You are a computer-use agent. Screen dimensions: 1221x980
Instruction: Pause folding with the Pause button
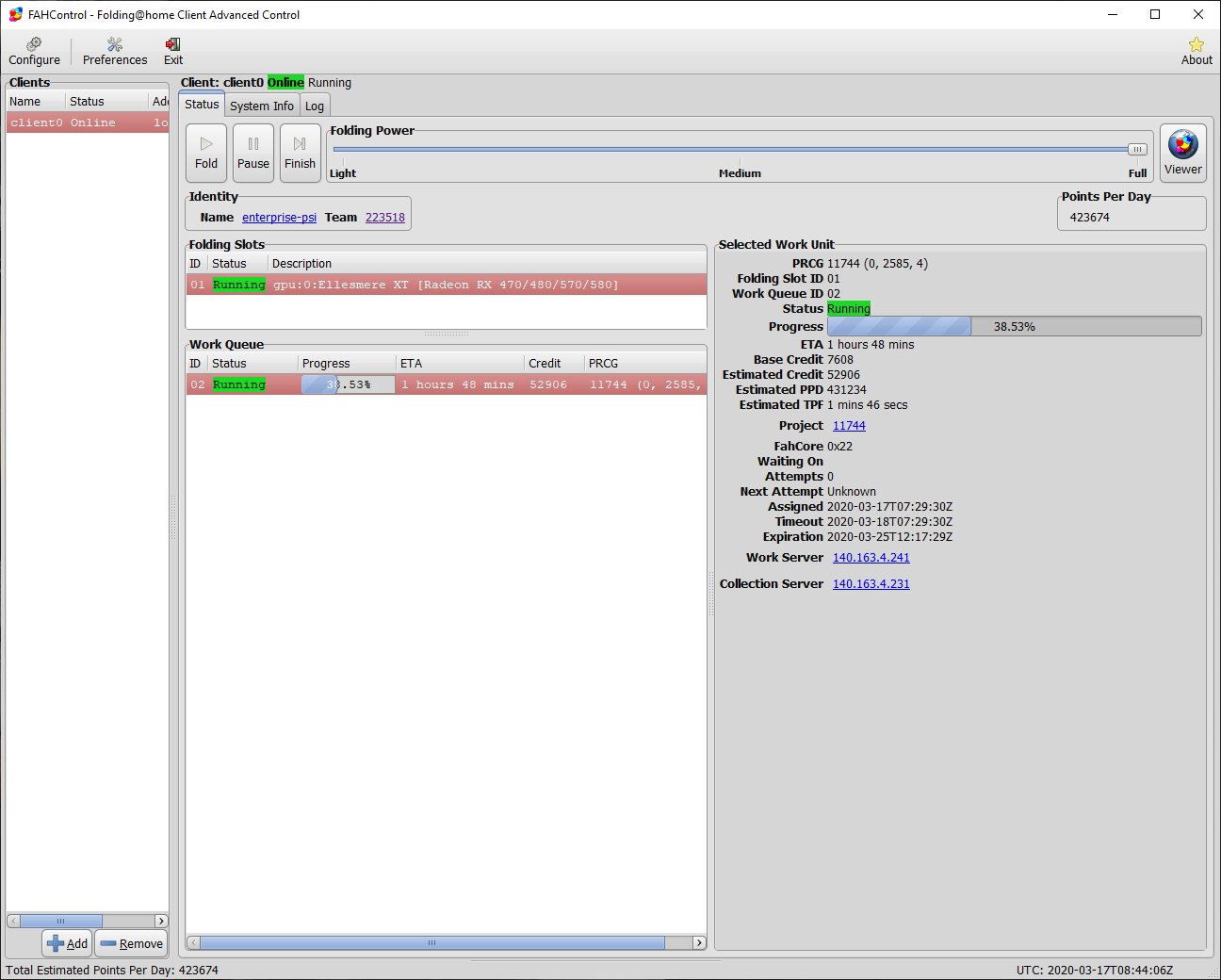coord(253,153)
